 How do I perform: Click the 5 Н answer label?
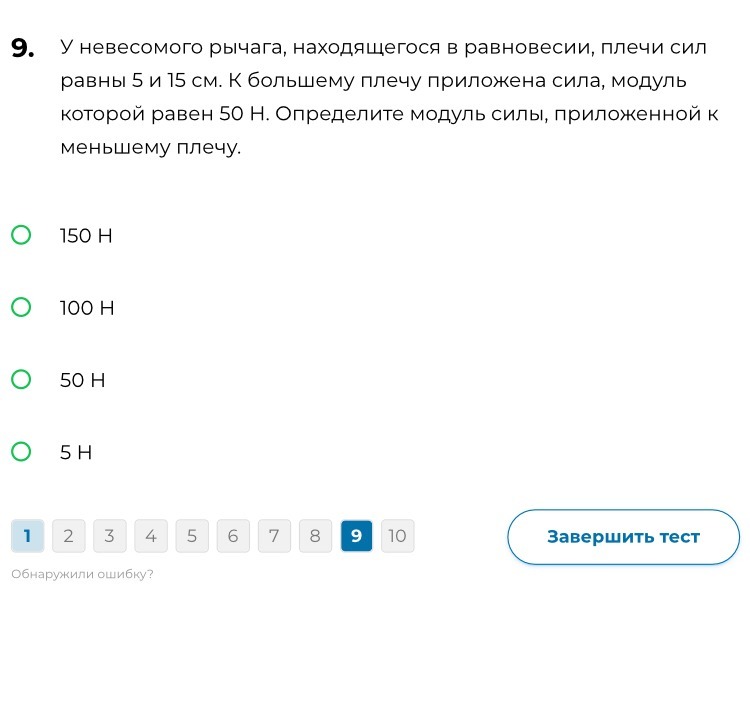tap(76, 453)
